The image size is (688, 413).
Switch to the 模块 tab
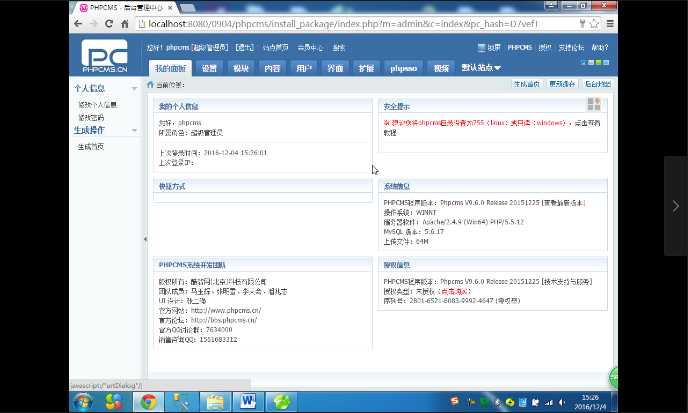tap(241, 68)
